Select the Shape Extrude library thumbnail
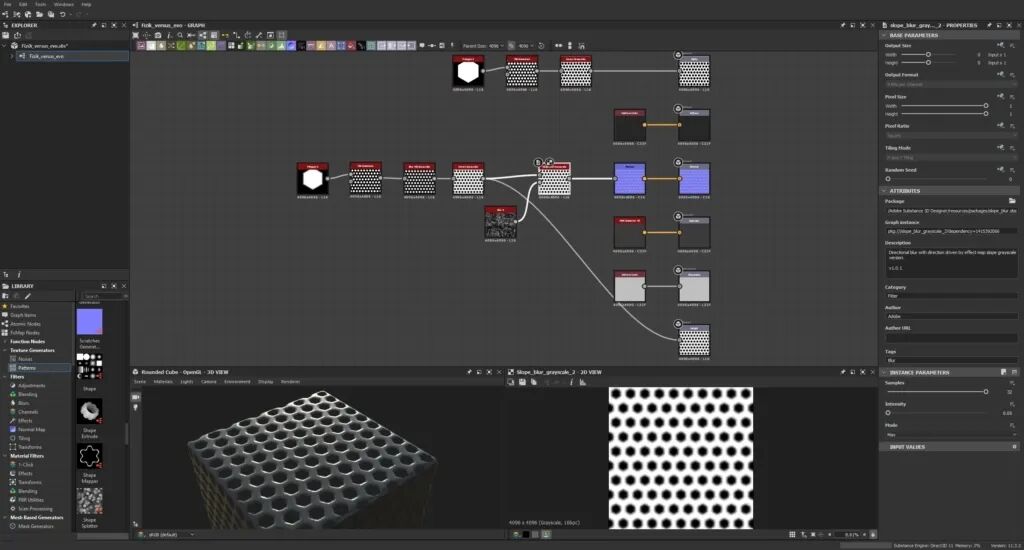 tap(89, 412)
